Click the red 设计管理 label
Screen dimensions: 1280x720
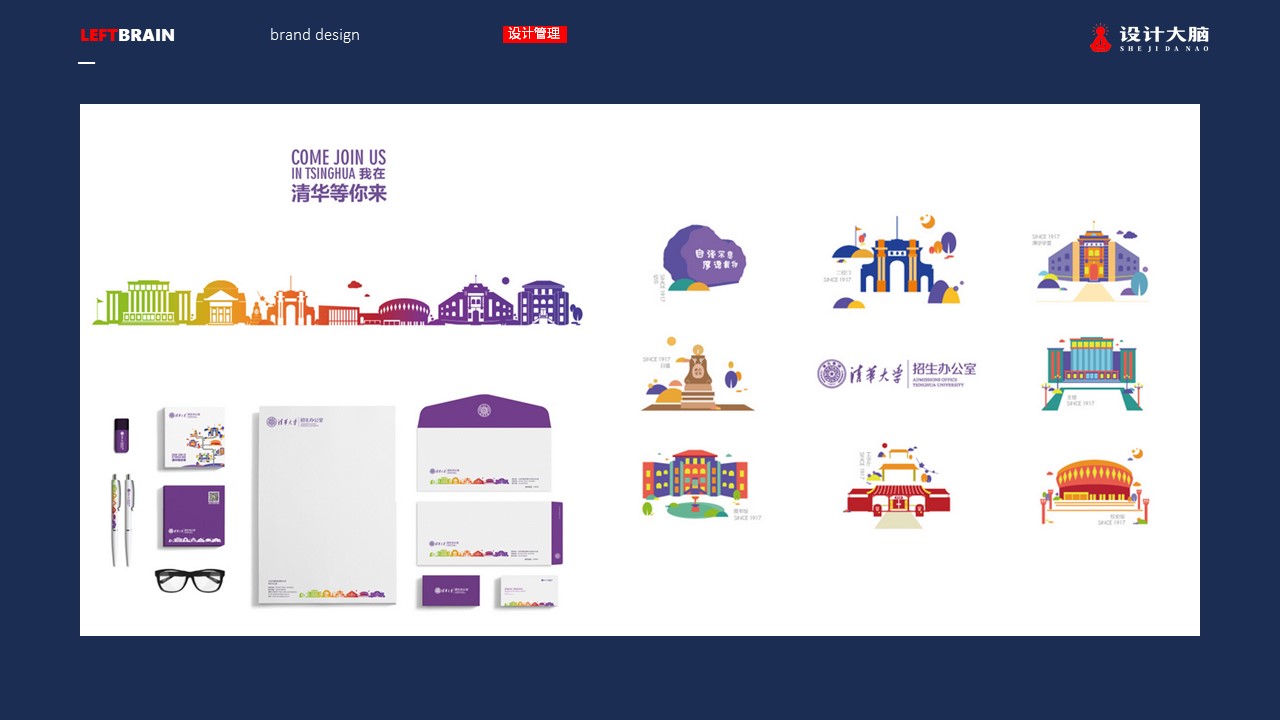[x=535, y=34]
